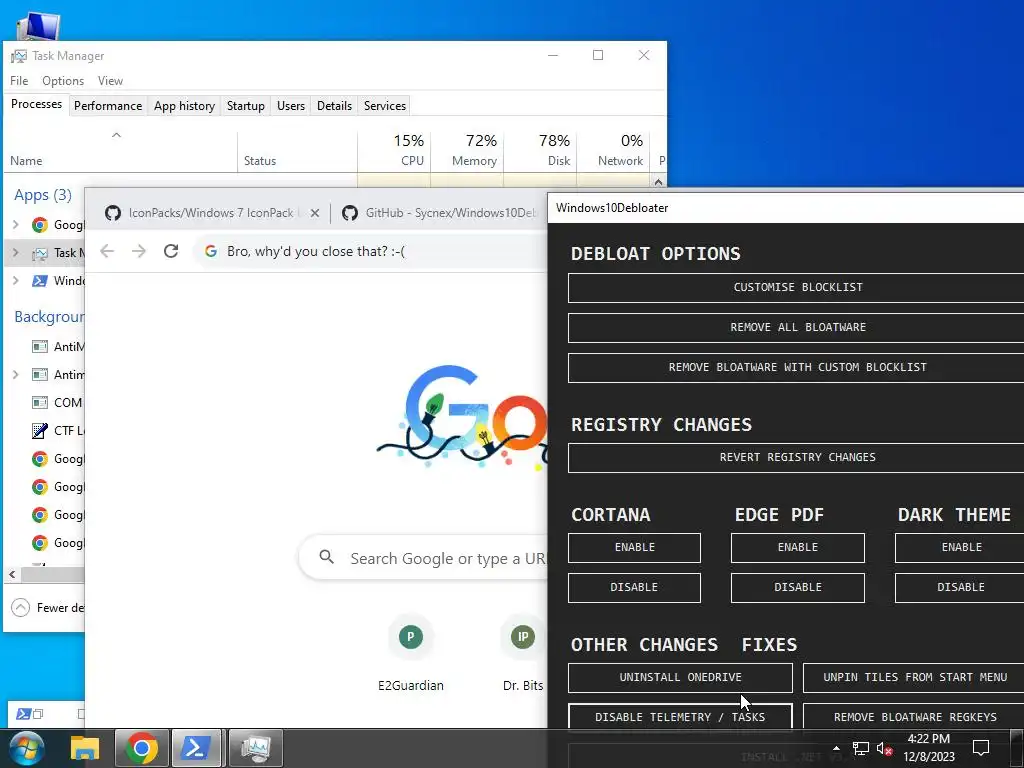Open Task Manager View menu

110,81
